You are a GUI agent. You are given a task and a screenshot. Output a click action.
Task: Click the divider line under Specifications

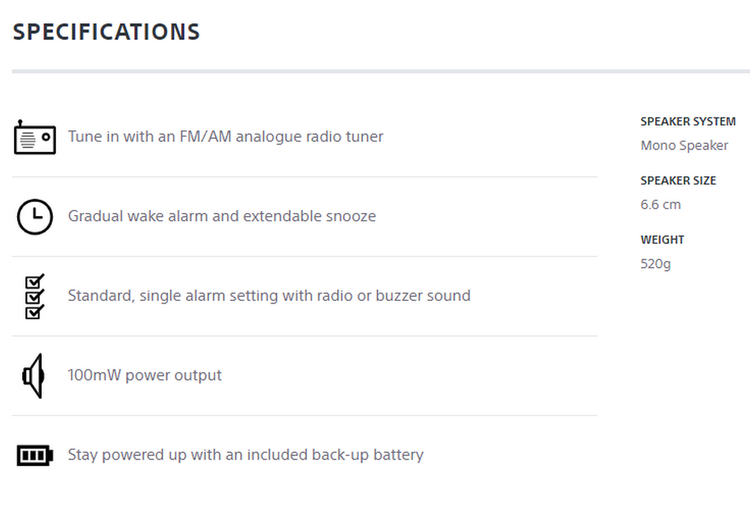pos(380,72)
